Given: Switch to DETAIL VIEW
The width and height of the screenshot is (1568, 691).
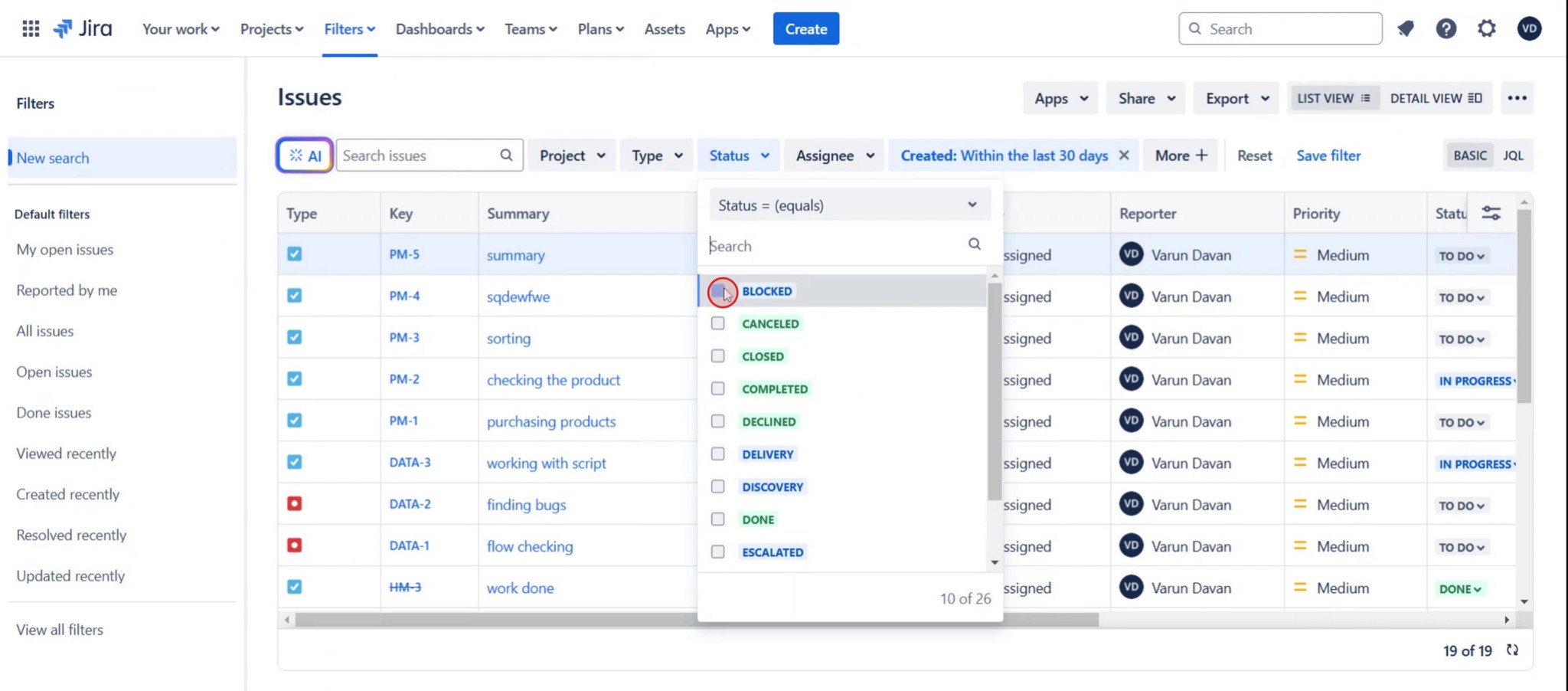Looking at the screenshot, I should click(1437, 98).
